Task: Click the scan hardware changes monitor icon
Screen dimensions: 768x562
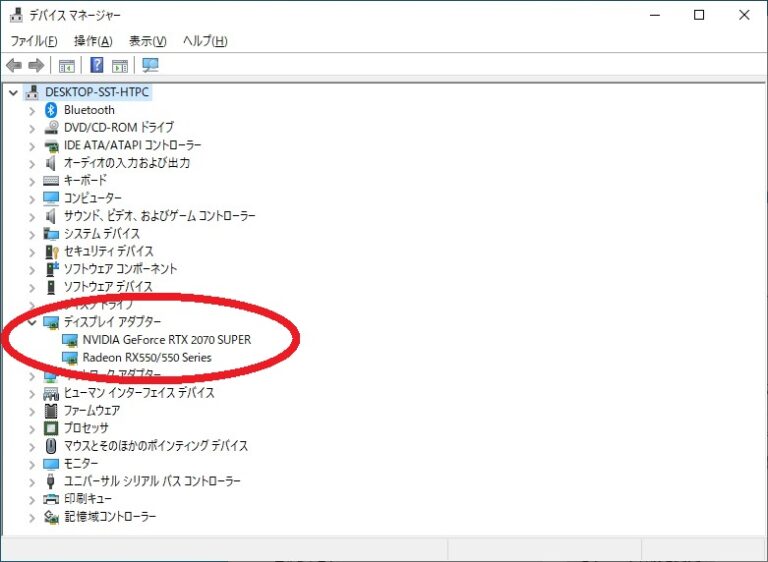Action: click(x=150, y=66)
